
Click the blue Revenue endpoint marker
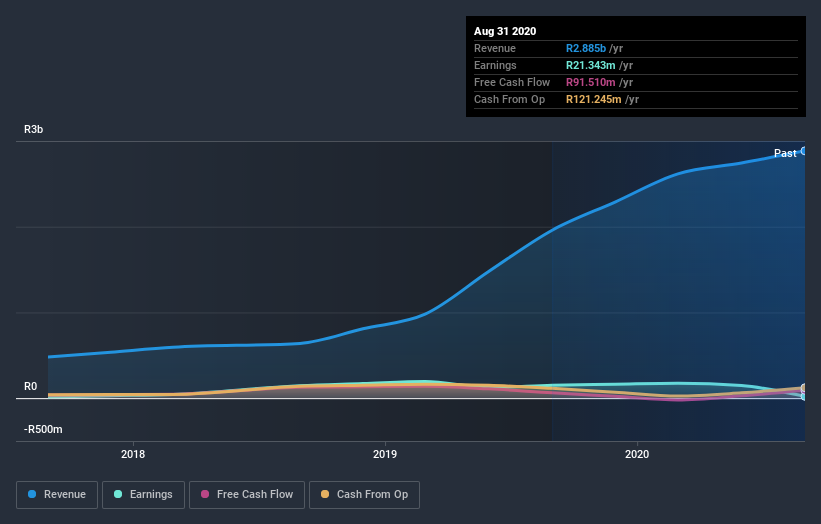click(x=804, y=151)
